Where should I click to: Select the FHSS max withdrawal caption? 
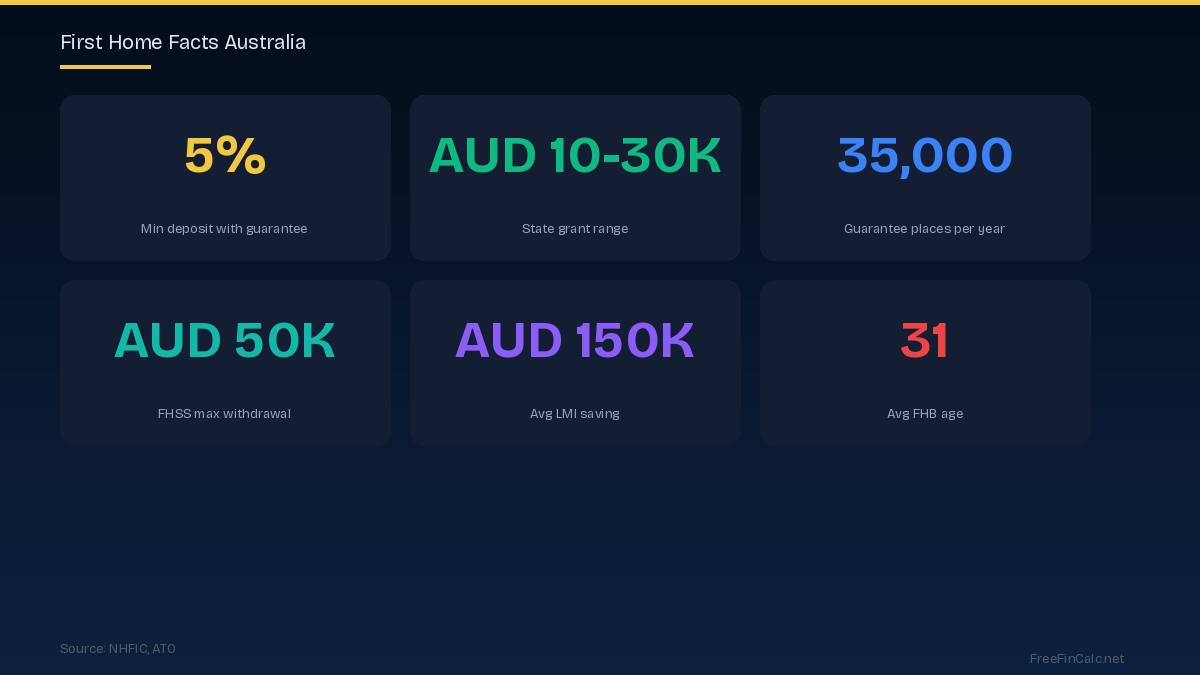pyautogui.click(x=224, y=414)
